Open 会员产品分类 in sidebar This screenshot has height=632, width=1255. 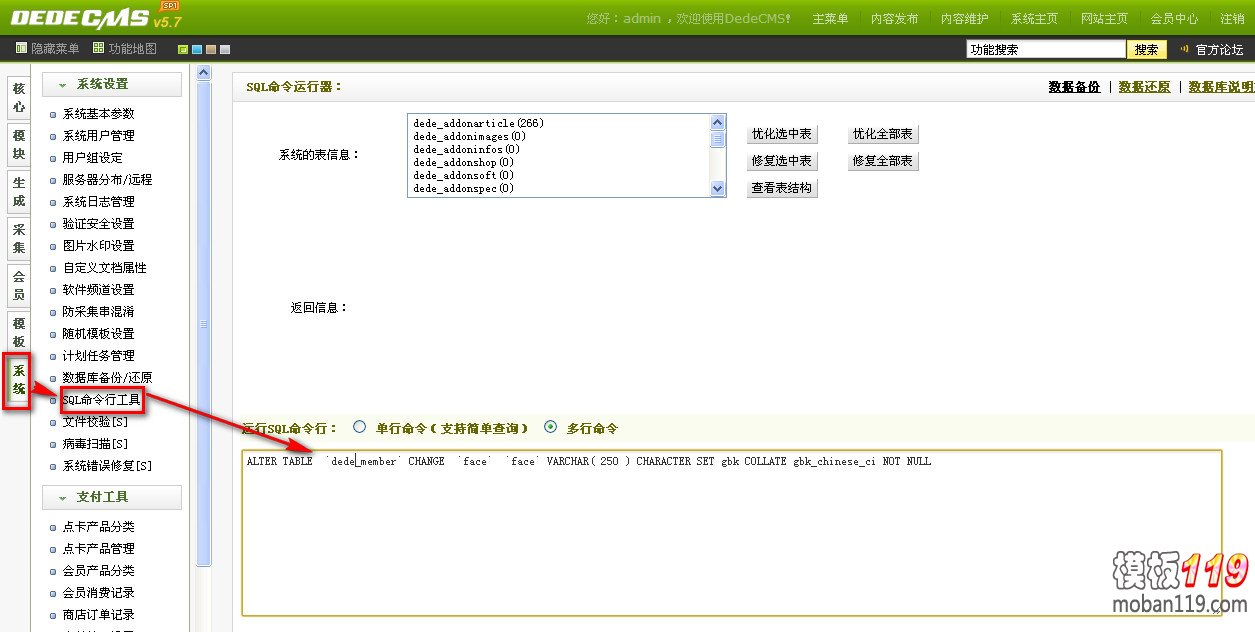[x=98, y=571]
